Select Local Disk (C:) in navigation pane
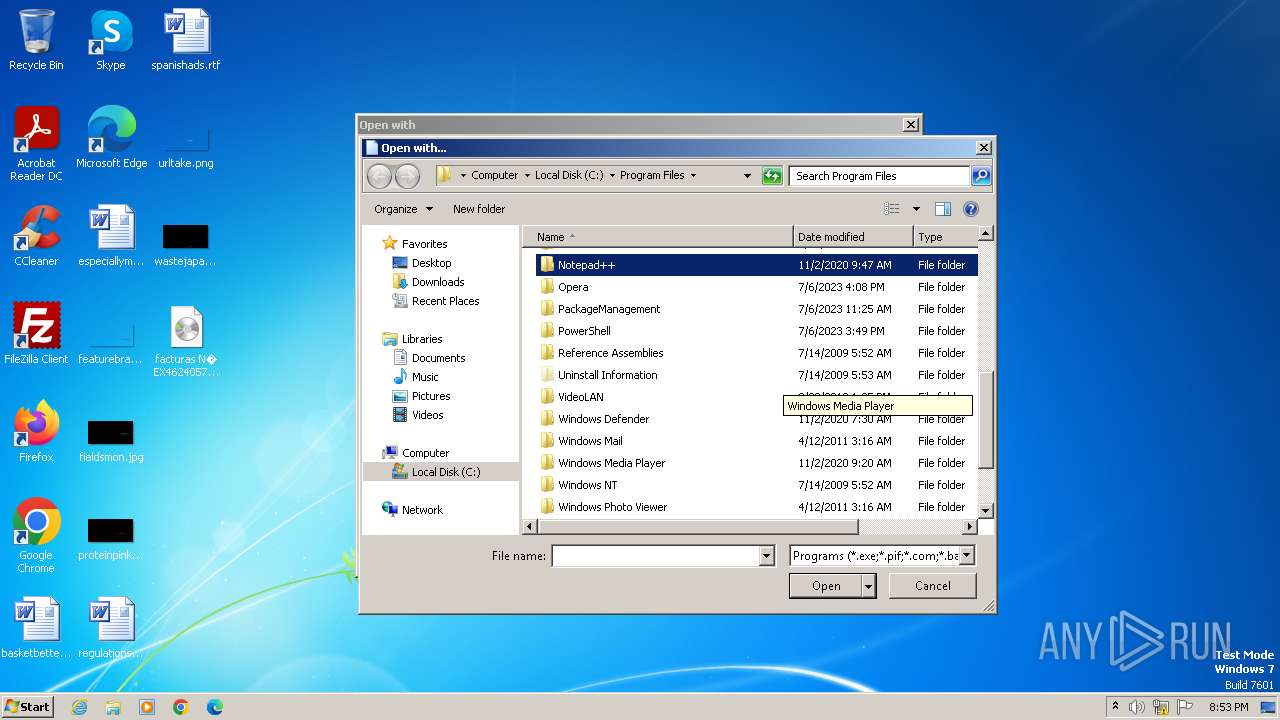1280x720 pixels. pyautogui.click(x=445, y=472)
